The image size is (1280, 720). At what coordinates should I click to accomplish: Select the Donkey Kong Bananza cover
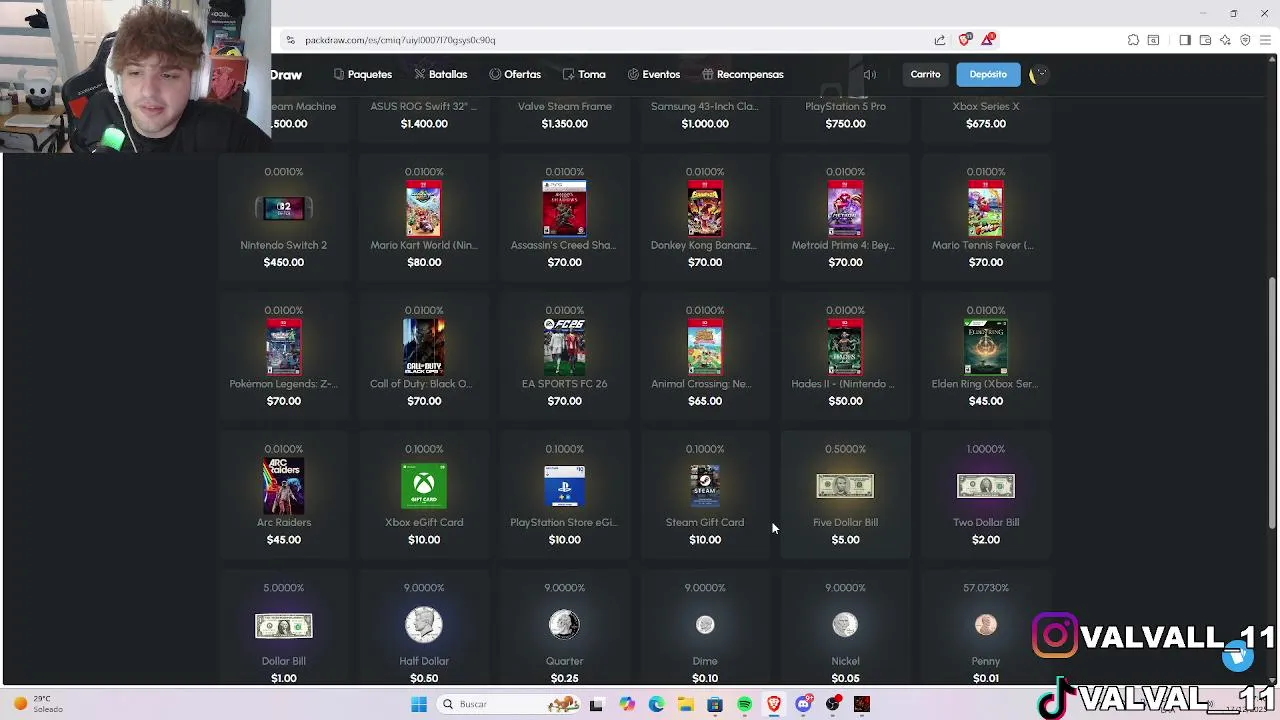click(705, 208)
